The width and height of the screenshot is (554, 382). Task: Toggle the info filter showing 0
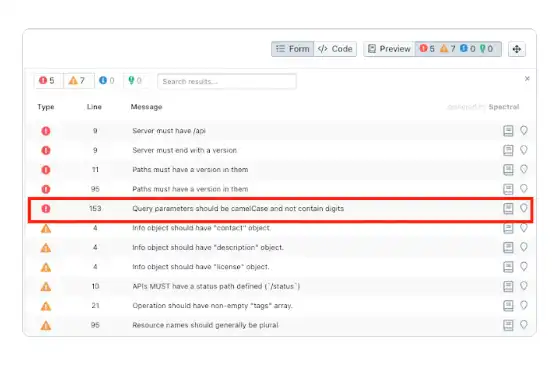click(x=107, y=81)
